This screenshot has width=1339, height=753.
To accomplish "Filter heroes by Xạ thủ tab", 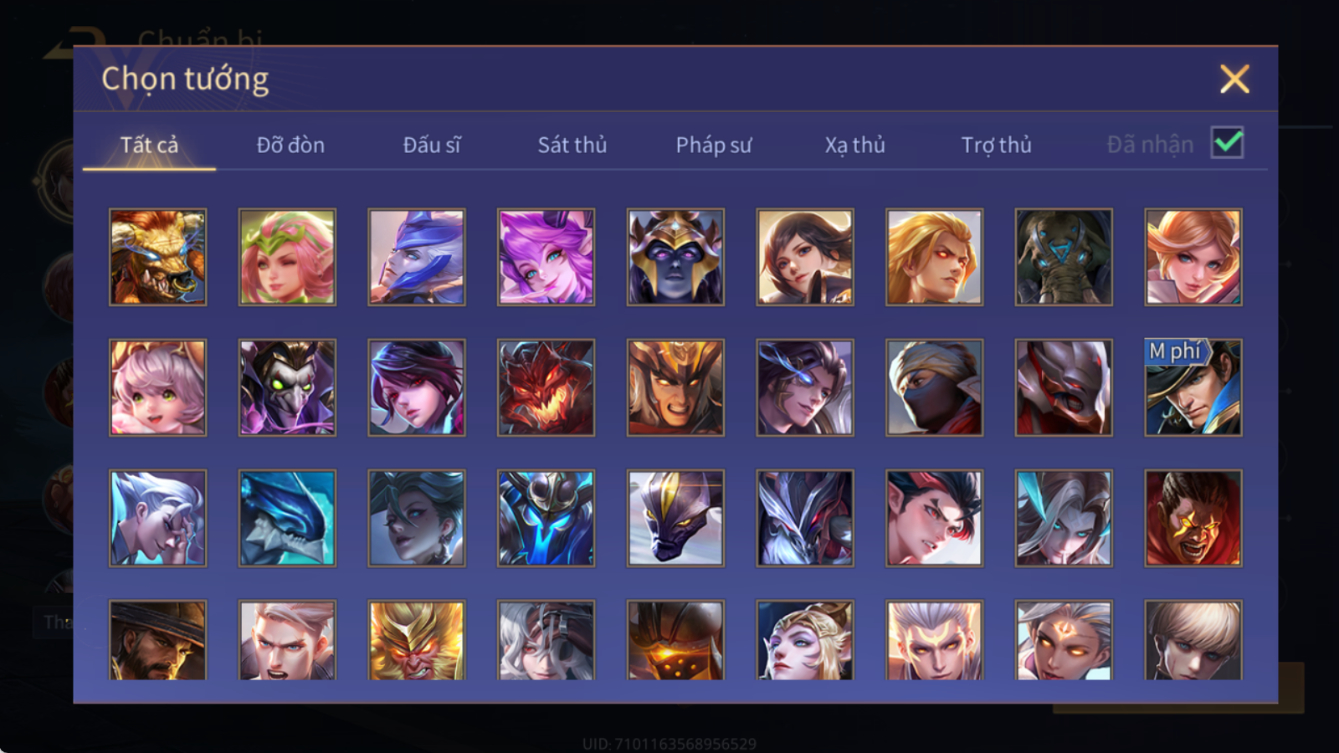I will [855, 145].
